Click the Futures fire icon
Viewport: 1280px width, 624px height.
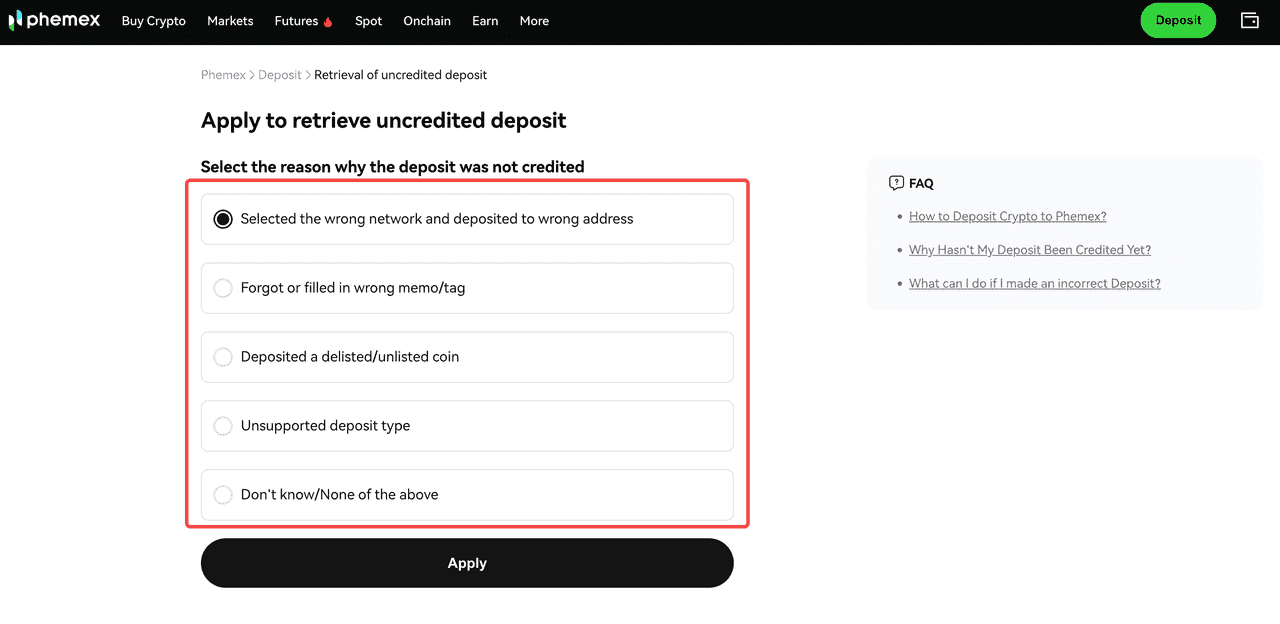(x=328, y=22)
